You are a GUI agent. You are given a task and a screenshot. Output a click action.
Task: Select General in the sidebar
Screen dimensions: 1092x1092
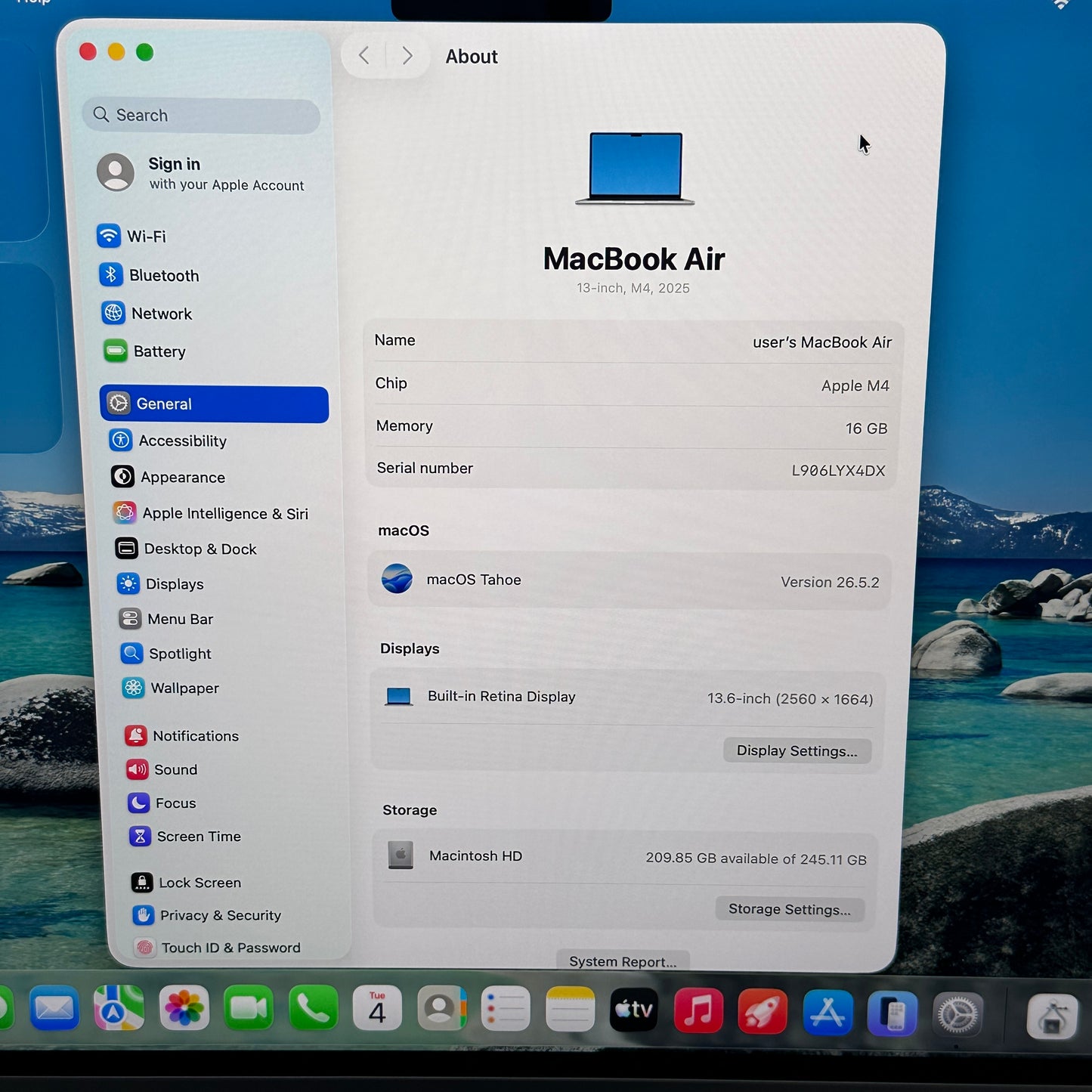[214, 404]
